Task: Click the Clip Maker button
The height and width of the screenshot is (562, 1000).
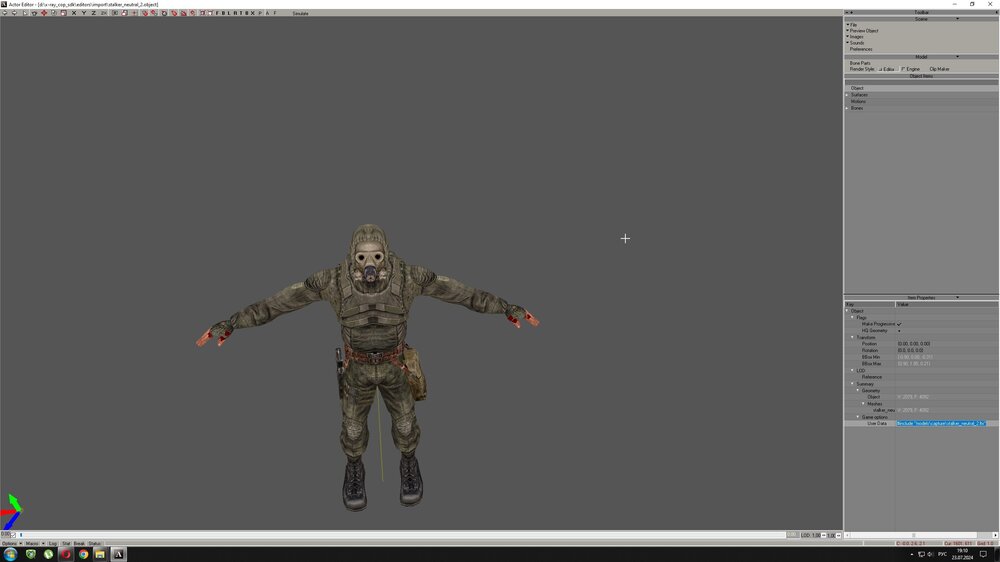Action: pyautogui.click(x=940, y=69)
